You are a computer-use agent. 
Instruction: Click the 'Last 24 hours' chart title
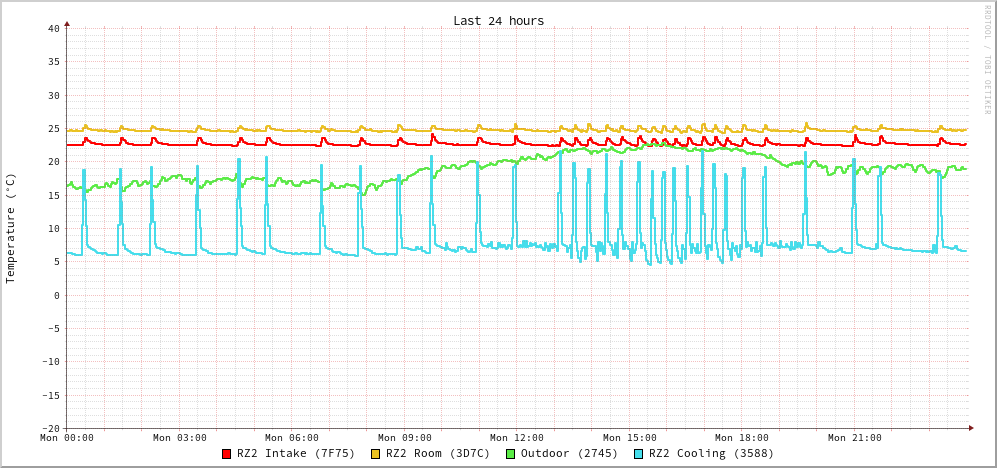pyautogui.click(x=498, y=20)
